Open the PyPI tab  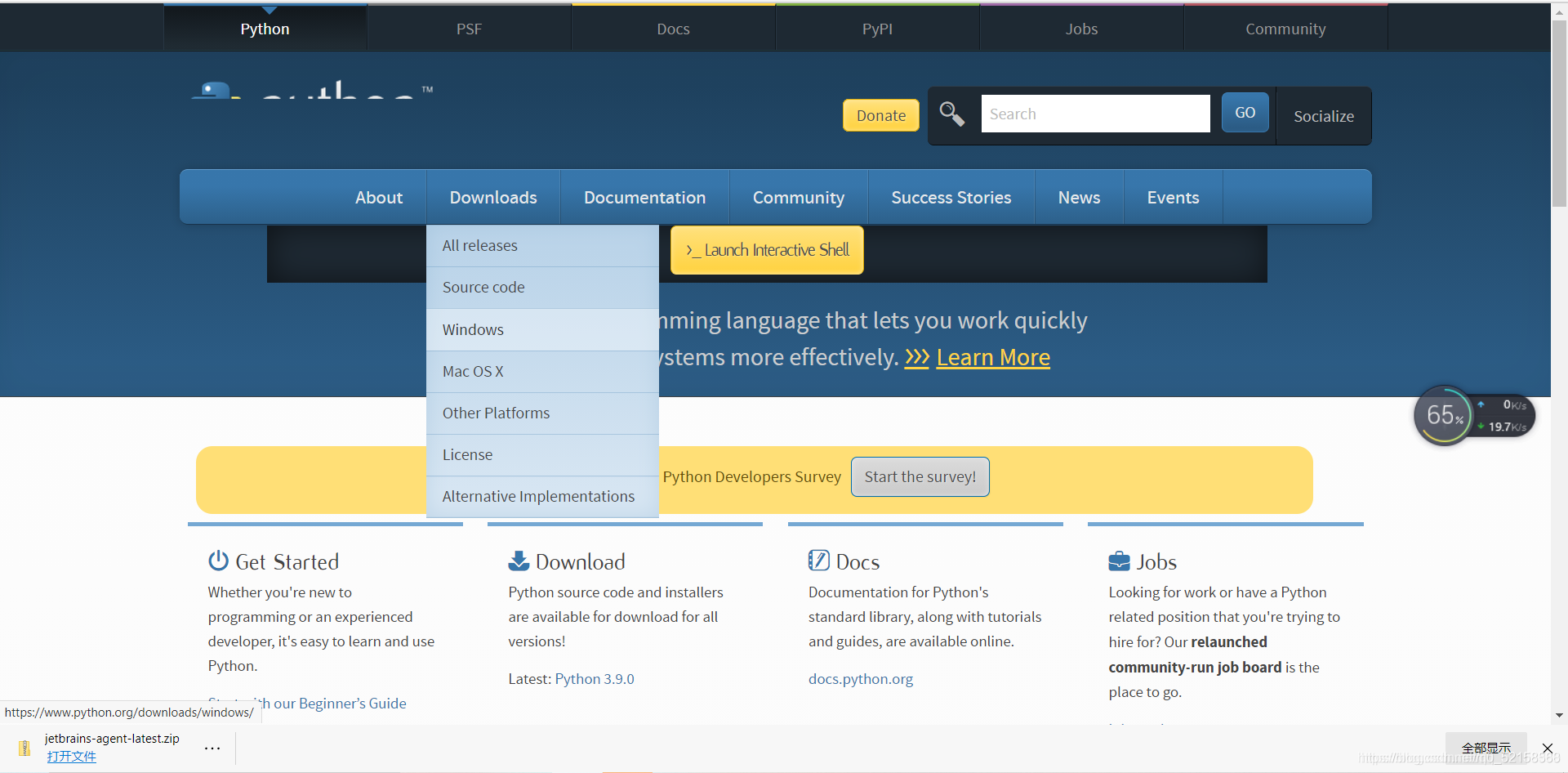point(878,29)
